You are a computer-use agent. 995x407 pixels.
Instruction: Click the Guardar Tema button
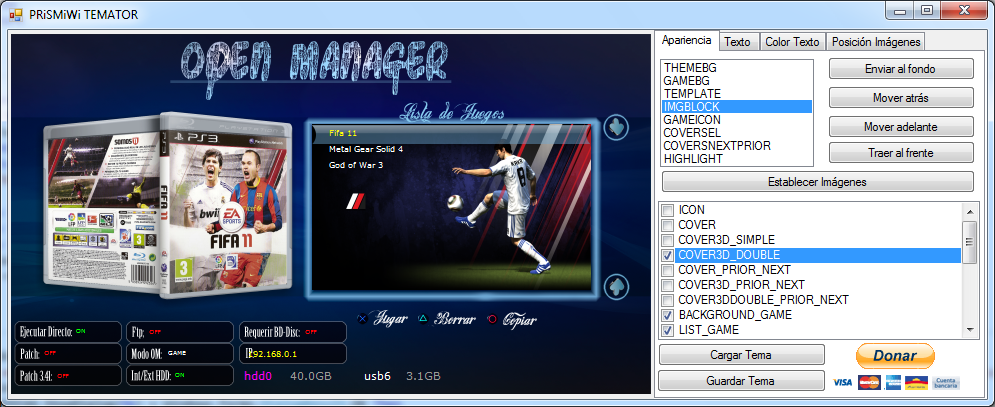742,381
